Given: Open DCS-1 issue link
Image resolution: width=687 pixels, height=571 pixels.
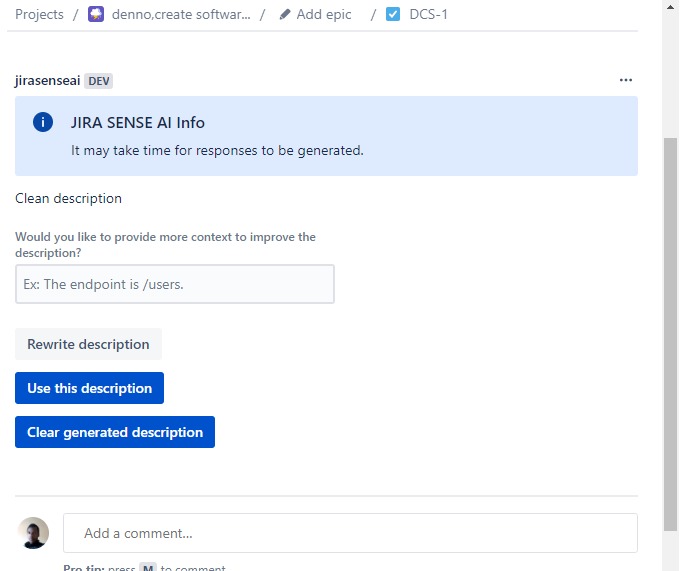Looking at the screenshot, I should (x=428, y=14).
